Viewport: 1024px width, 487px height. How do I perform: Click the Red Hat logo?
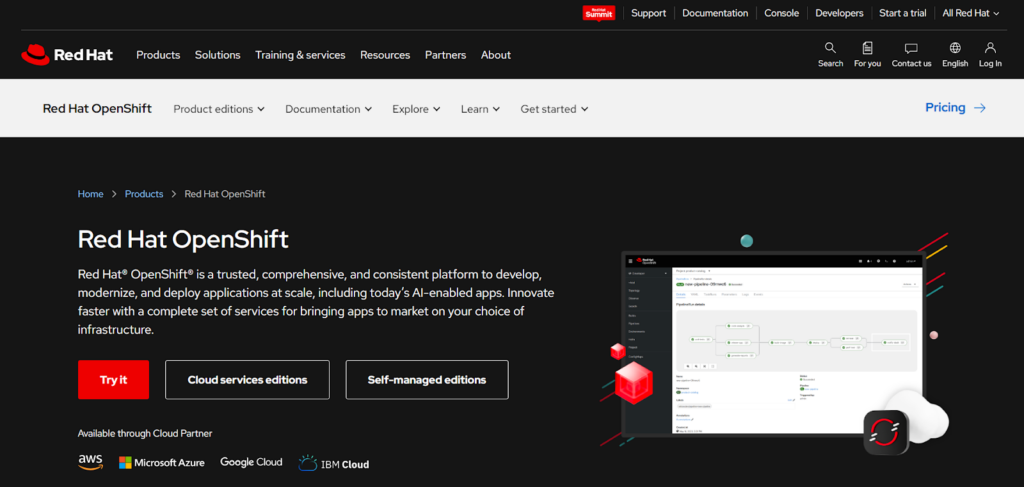coord(67,55)
